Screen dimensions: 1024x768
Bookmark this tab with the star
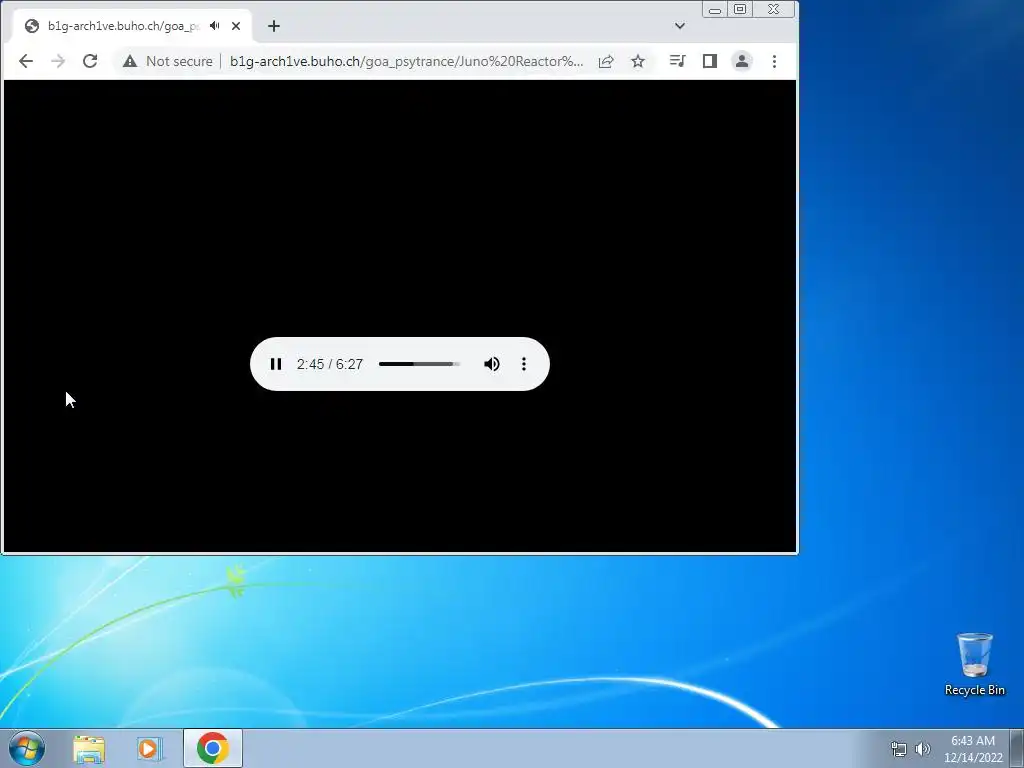638,61
